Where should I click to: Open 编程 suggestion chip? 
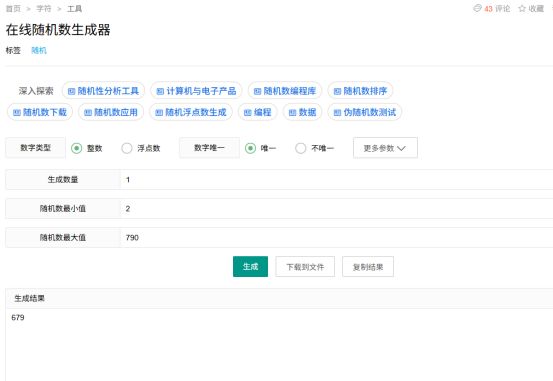point(258,112)
